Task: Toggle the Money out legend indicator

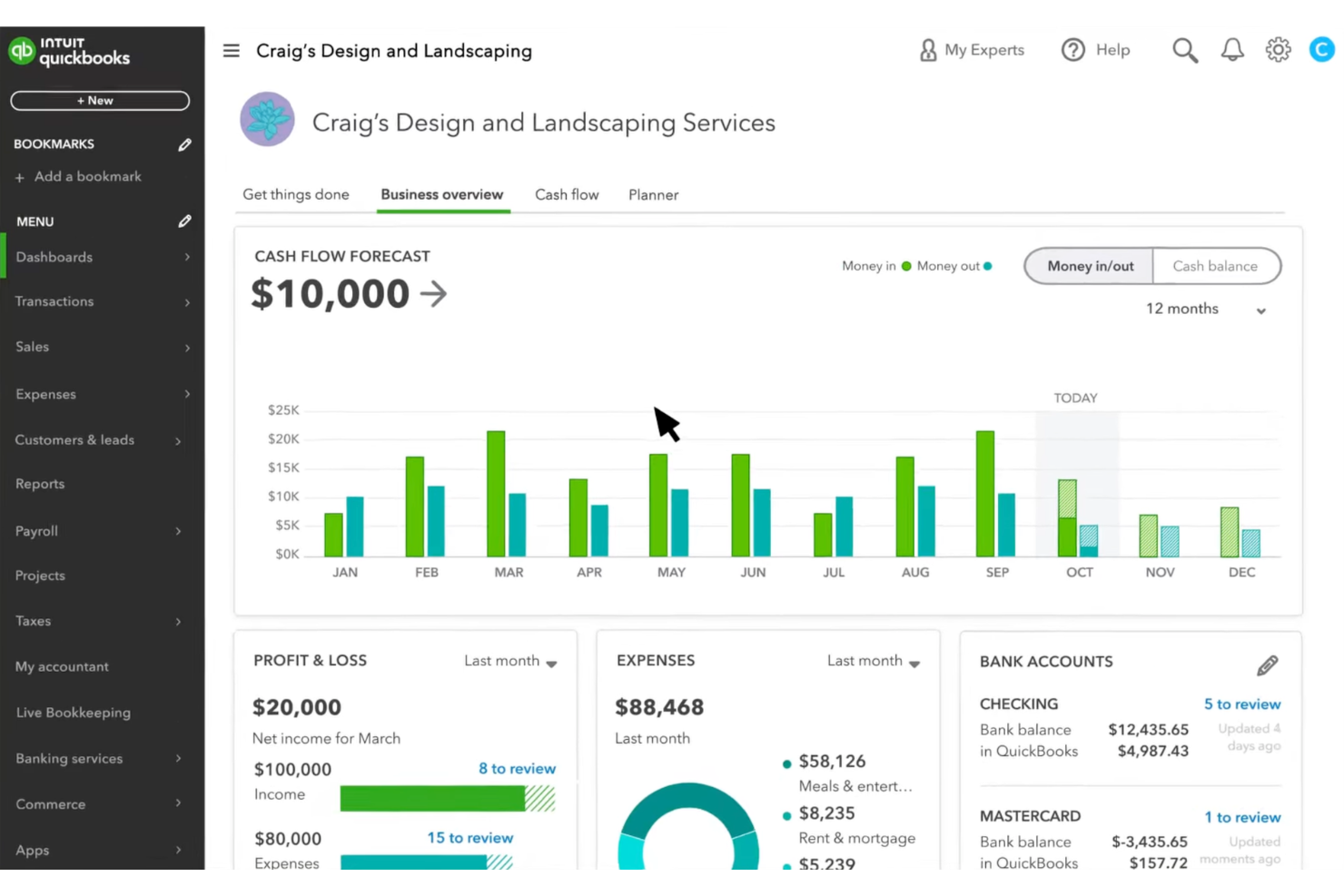Action: coord(986,266)
